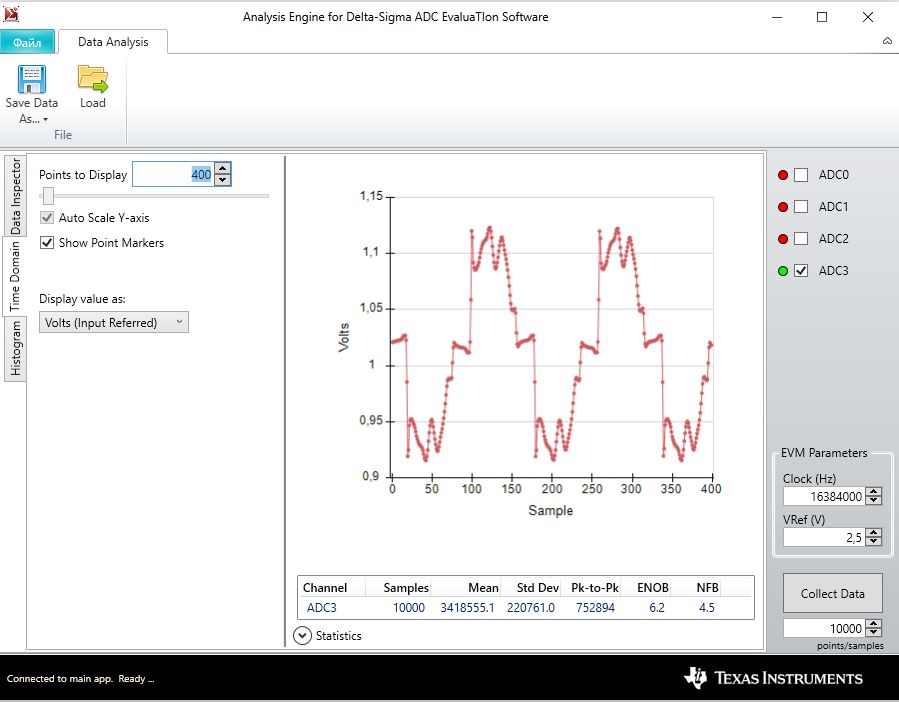Click the ADC2 red status indicator
This screenshot has width=899, height=702.
pos(783,239)
